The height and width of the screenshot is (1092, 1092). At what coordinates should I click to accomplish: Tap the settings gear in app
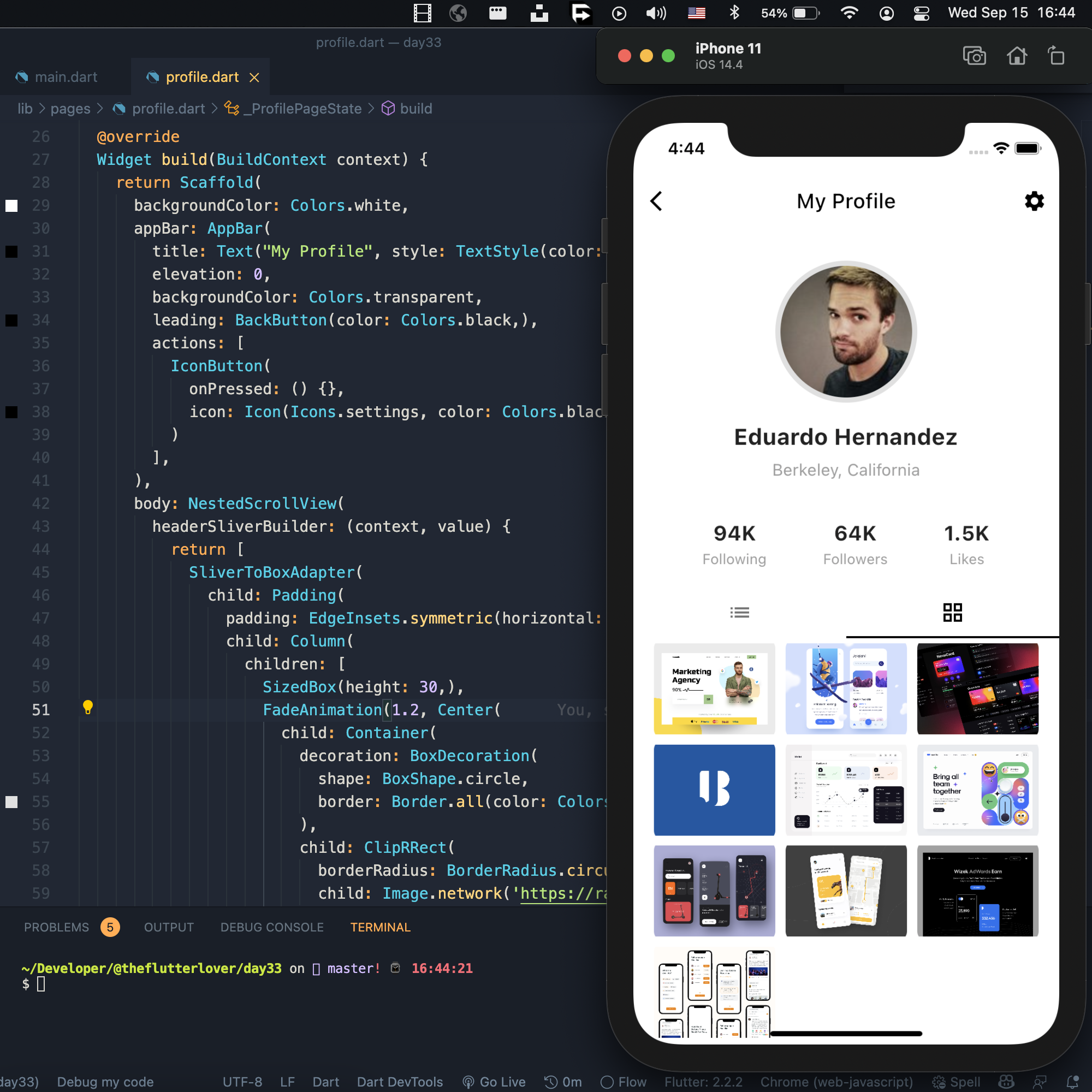coord(1034,201)
